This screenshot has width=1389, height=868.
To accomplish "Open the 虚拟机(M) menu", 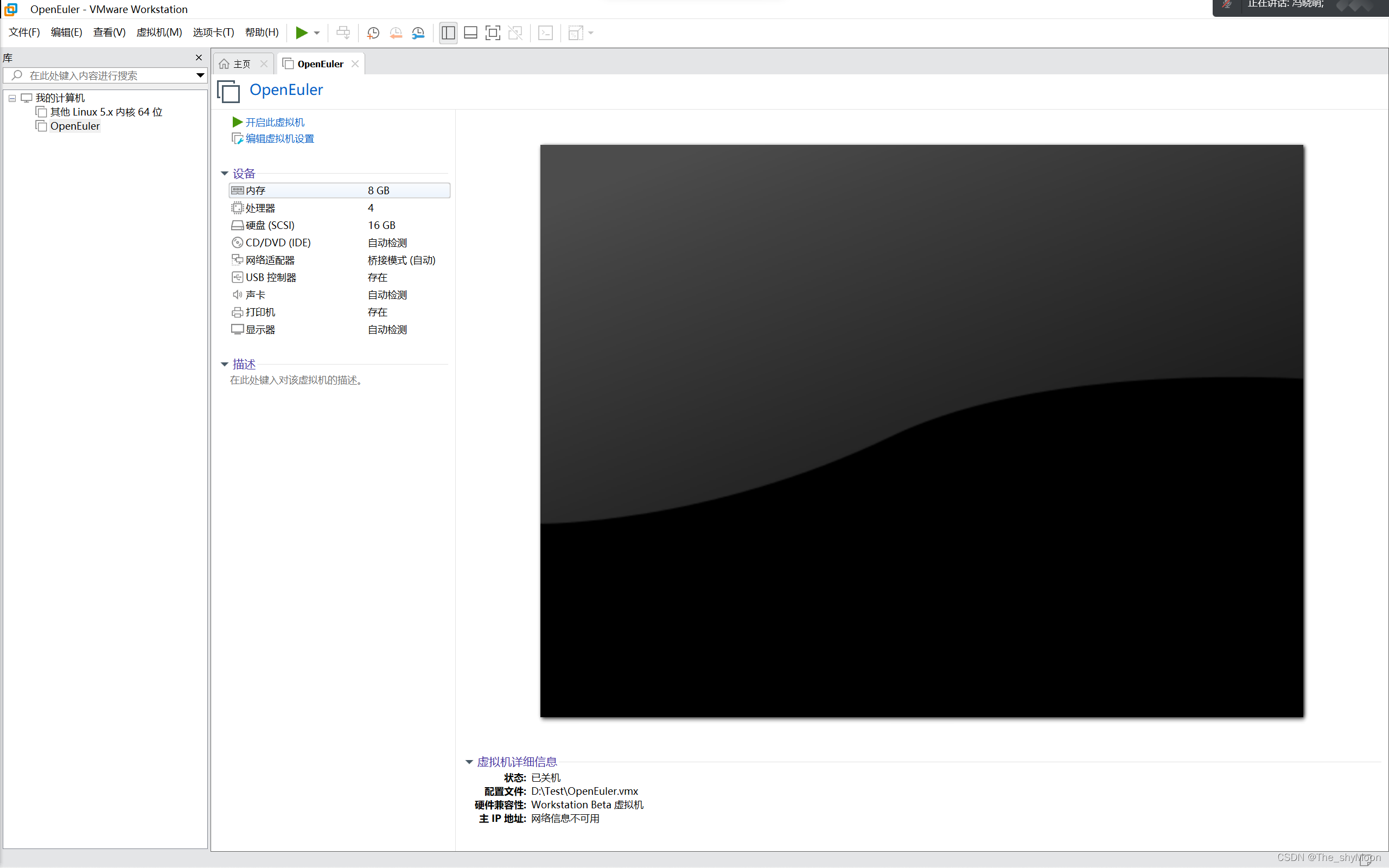I will click(159, 32).
